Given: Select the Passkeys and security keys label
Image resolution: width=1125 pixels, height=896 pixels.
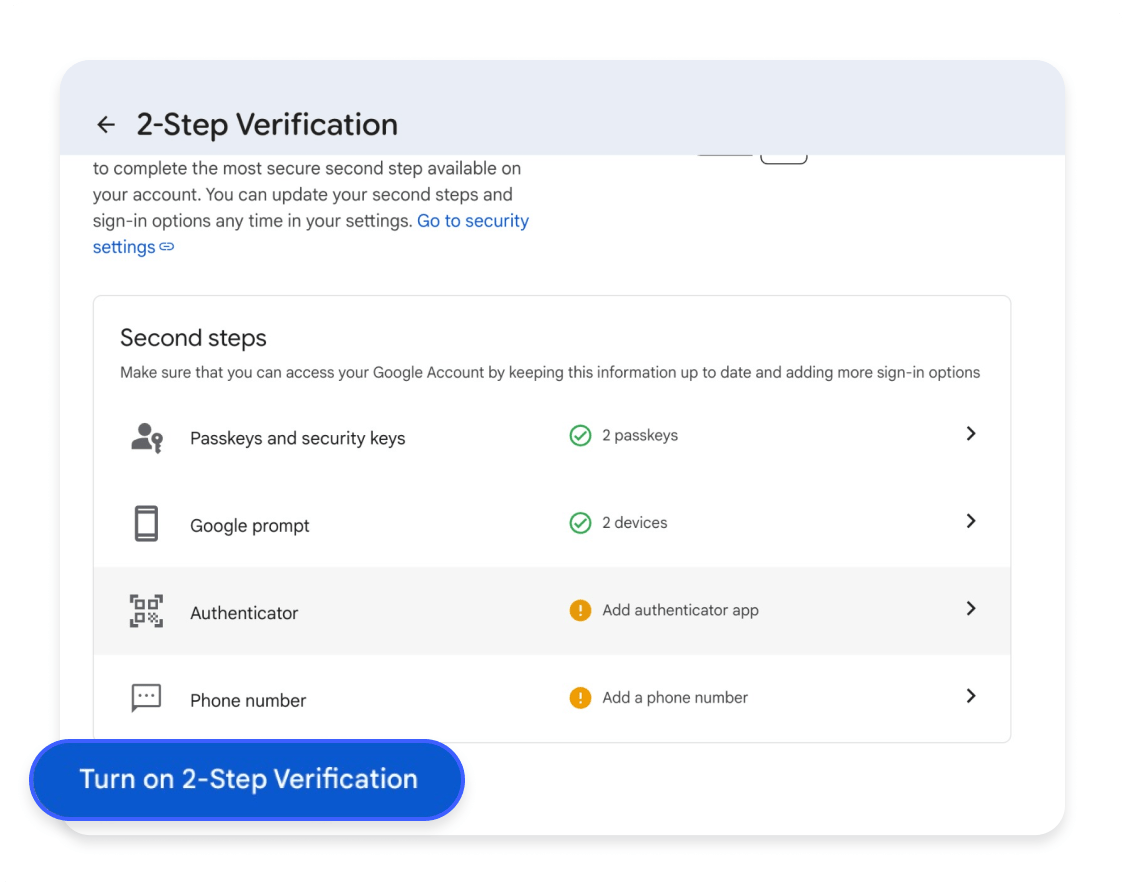Looking at the screenshot, I should pos(297,438).
